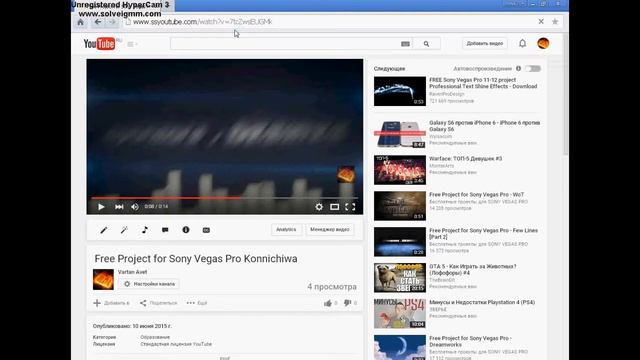Open the YouTube logo home link
Image resolution: width=640 pixels, height=360 pixels.
coord(100,44)
